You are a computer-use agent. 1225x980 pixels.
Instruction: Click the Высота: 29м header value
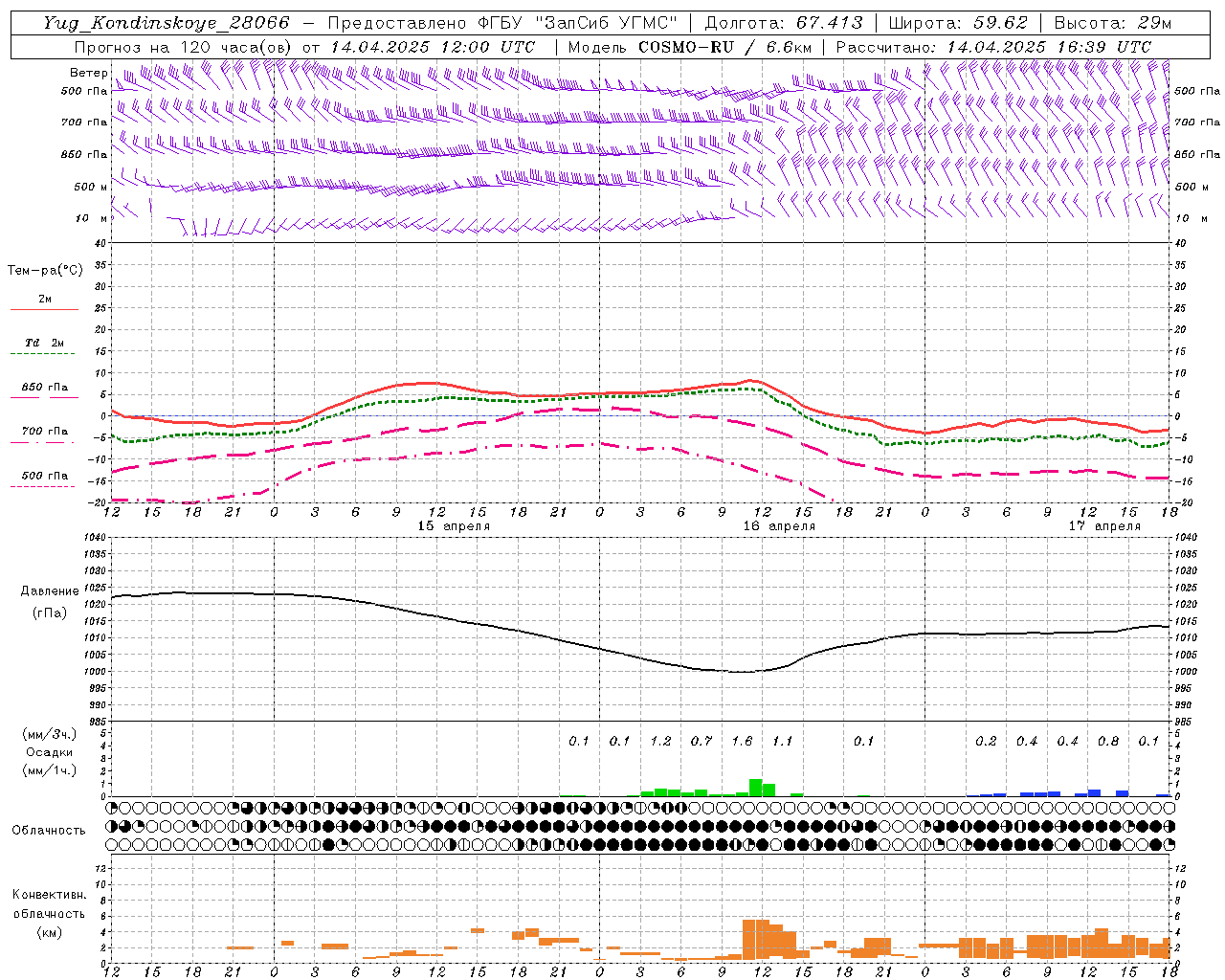coord(1112,23)
